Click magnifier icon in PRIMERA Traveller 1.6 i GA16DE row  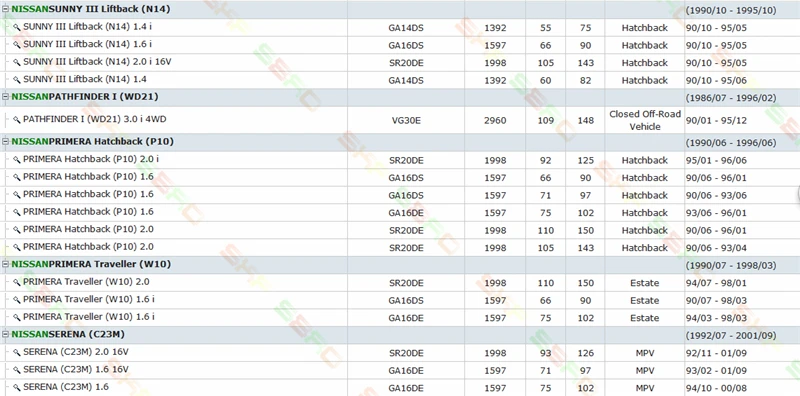click(x=17, y=317)
